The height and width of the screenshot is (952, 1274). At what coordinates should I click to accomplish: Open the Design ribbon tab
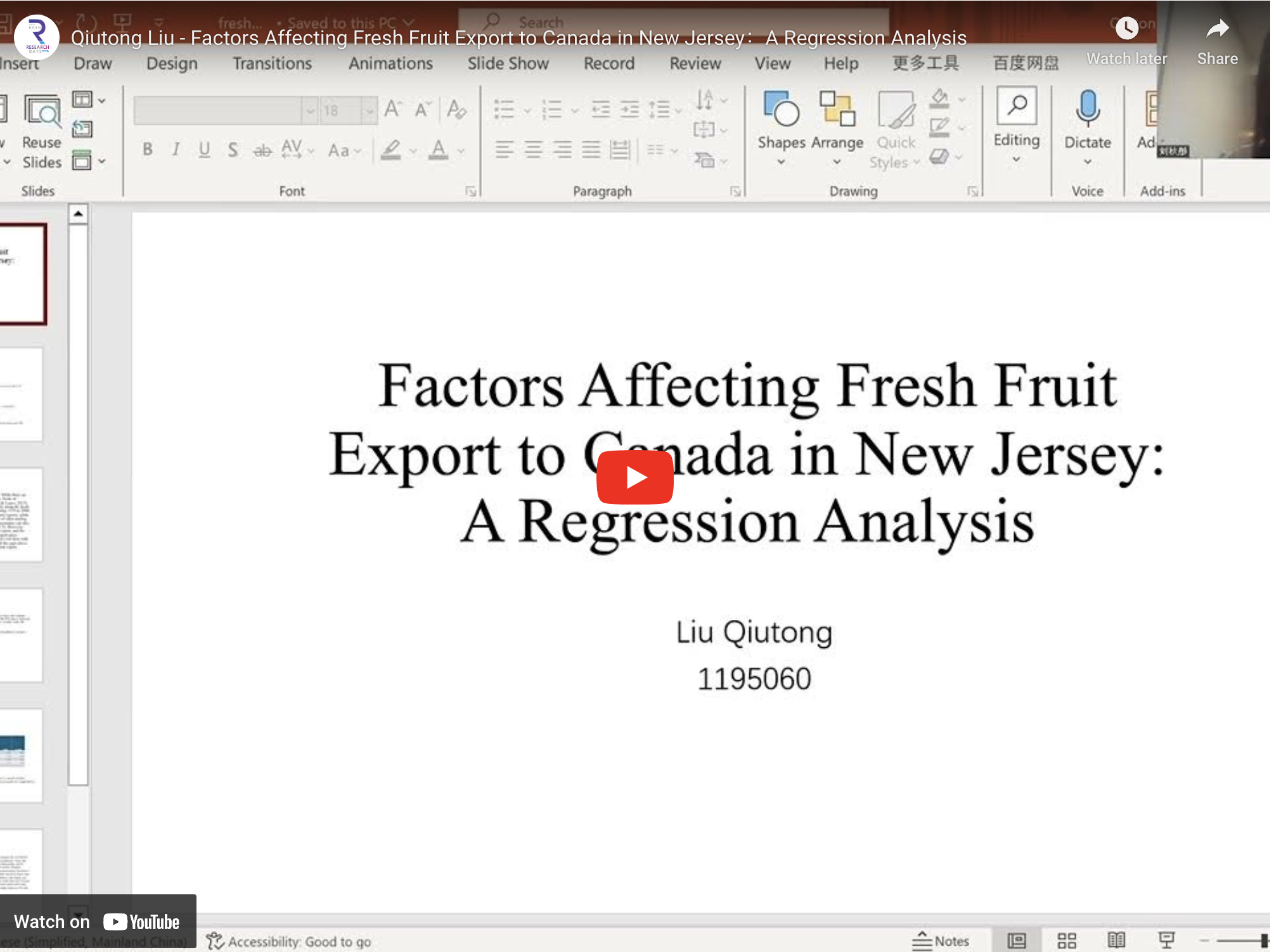tap(172, 63)
